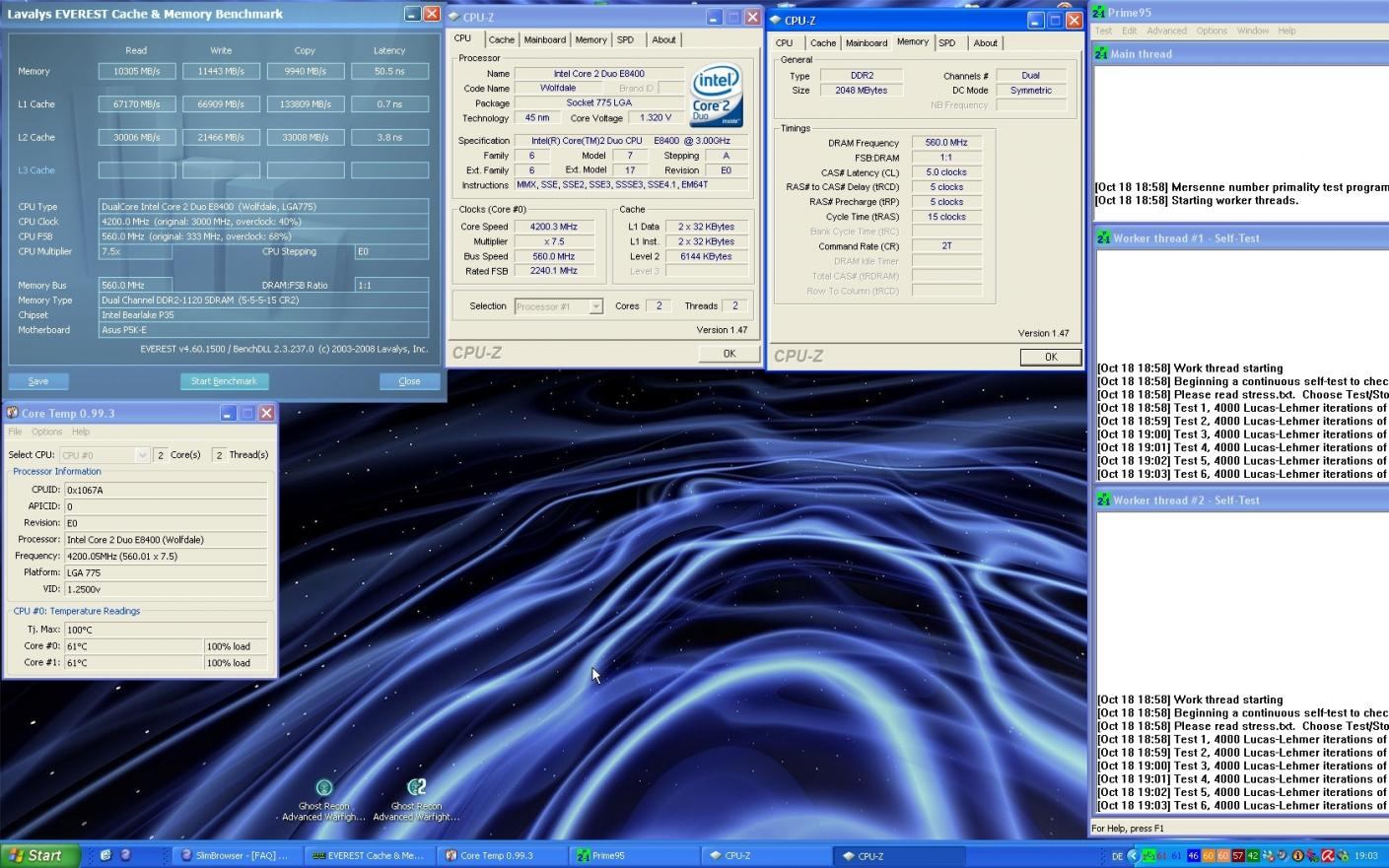Image resolution: width=1389 pixels, height=868 pixels.
Task: Switch to SPD tab in CPU-Z processor window
Action: (625, 39)
